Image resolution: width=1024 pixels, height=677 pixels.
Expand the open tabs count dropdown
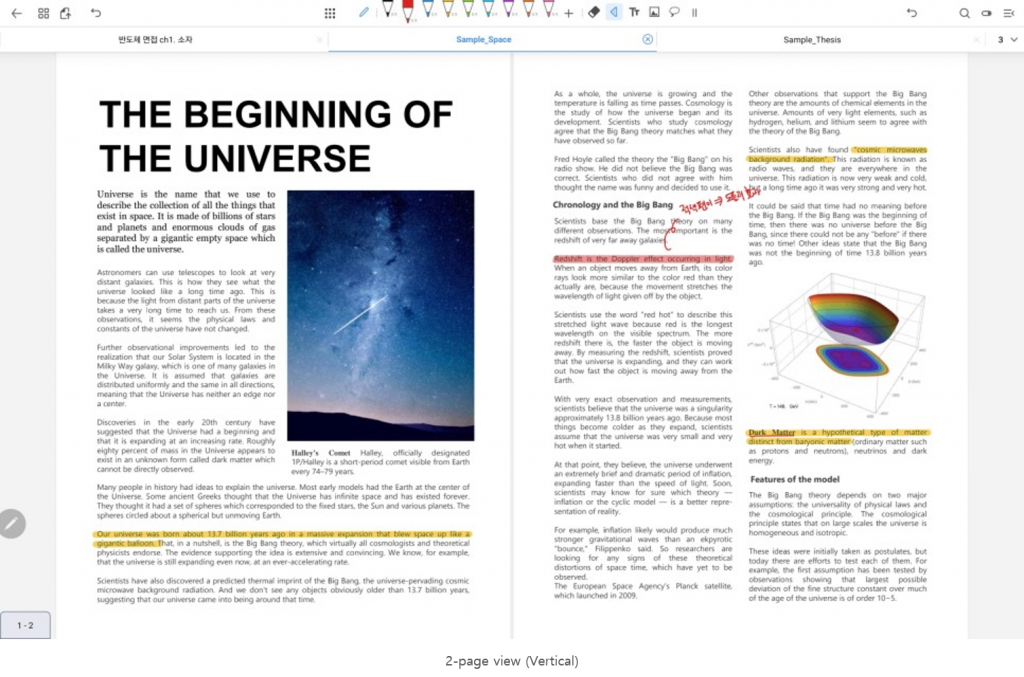(1007, 40)
